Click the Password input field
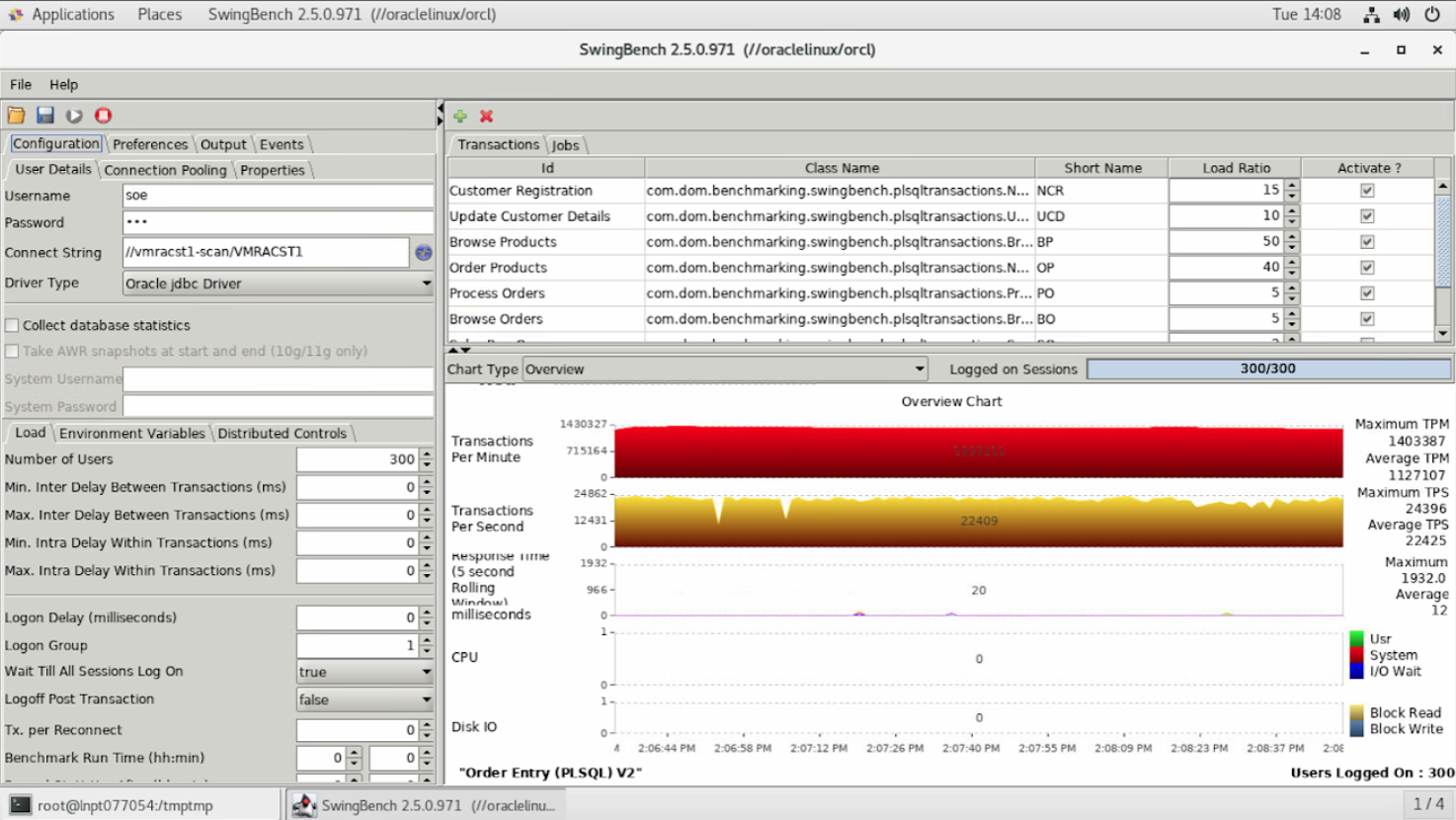1456x820 pixels. click(x=278, y=222)
